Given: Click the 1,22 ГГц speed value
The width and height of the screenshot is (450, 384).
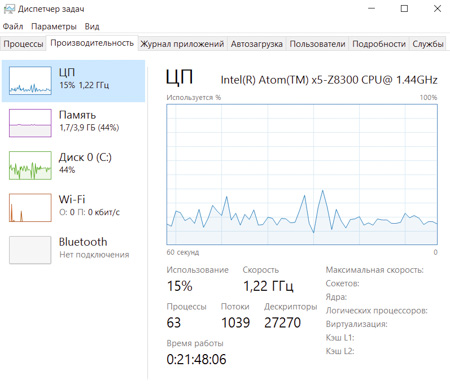Looking at the screenshot, I should point(268,286).
